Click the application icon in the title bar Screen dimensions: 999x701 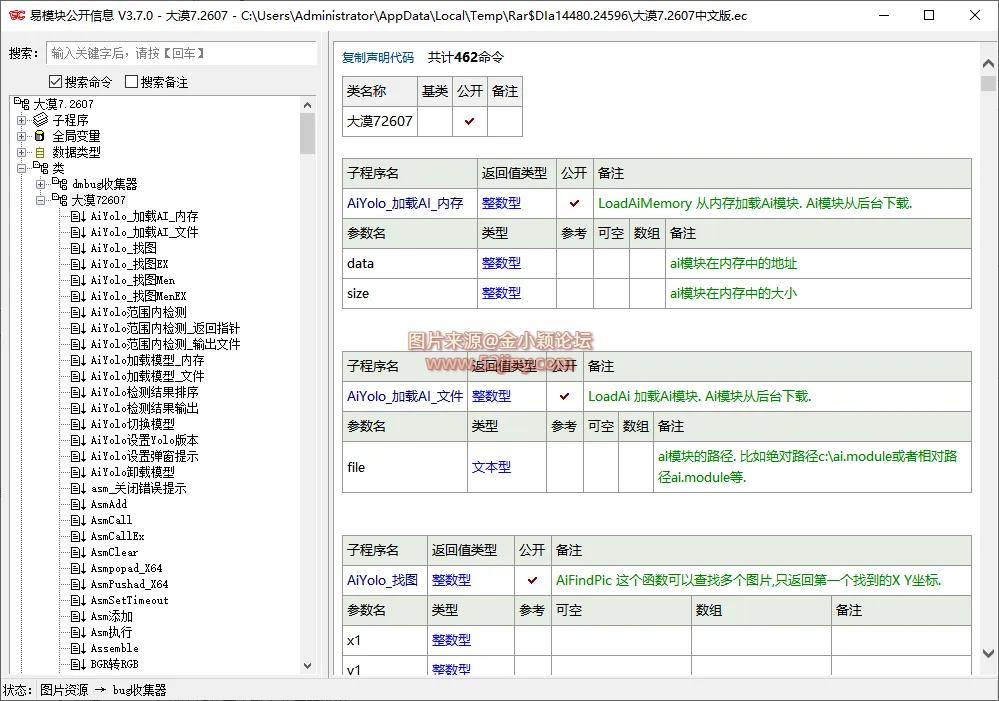click(x=18, y=15)
